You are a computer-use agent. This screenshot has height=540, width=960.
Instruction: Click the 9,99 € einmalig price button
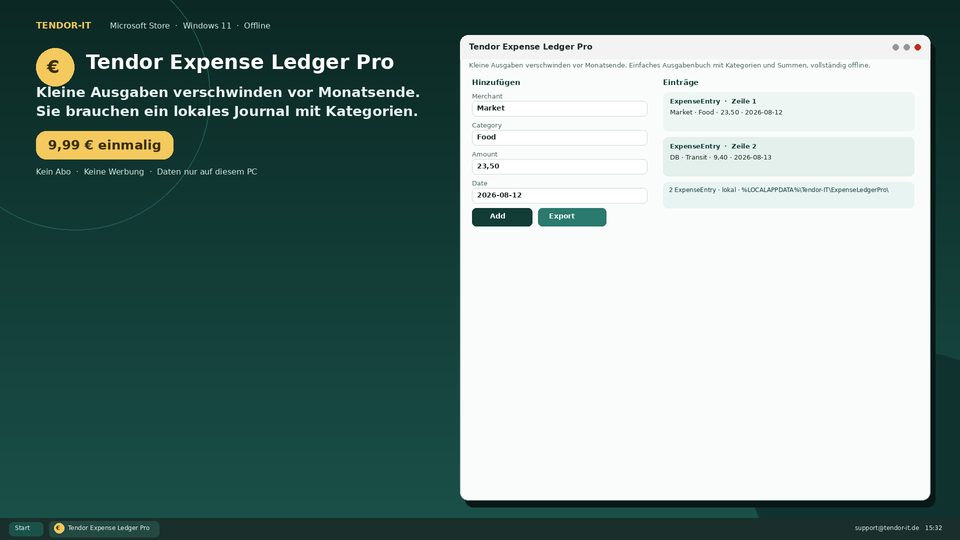click(x=105, y=145)
